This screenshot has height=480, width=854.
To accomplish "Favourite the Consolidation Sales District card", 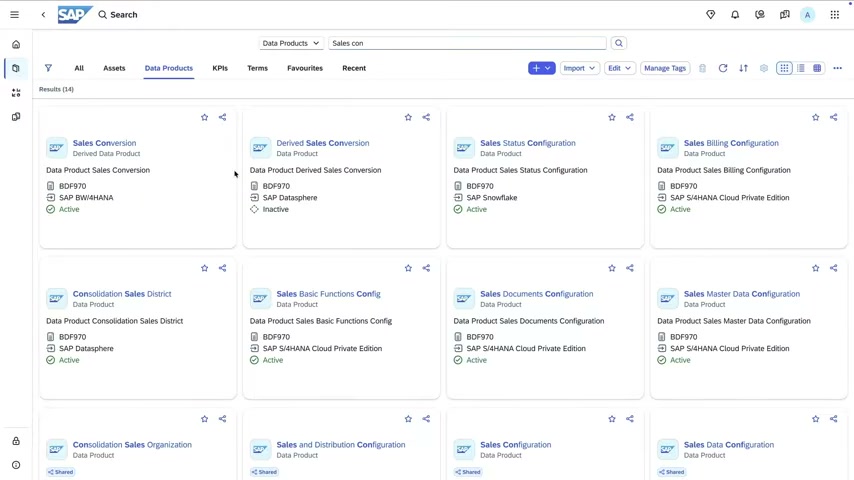I will pyautogui.click(x=204, y=268).
